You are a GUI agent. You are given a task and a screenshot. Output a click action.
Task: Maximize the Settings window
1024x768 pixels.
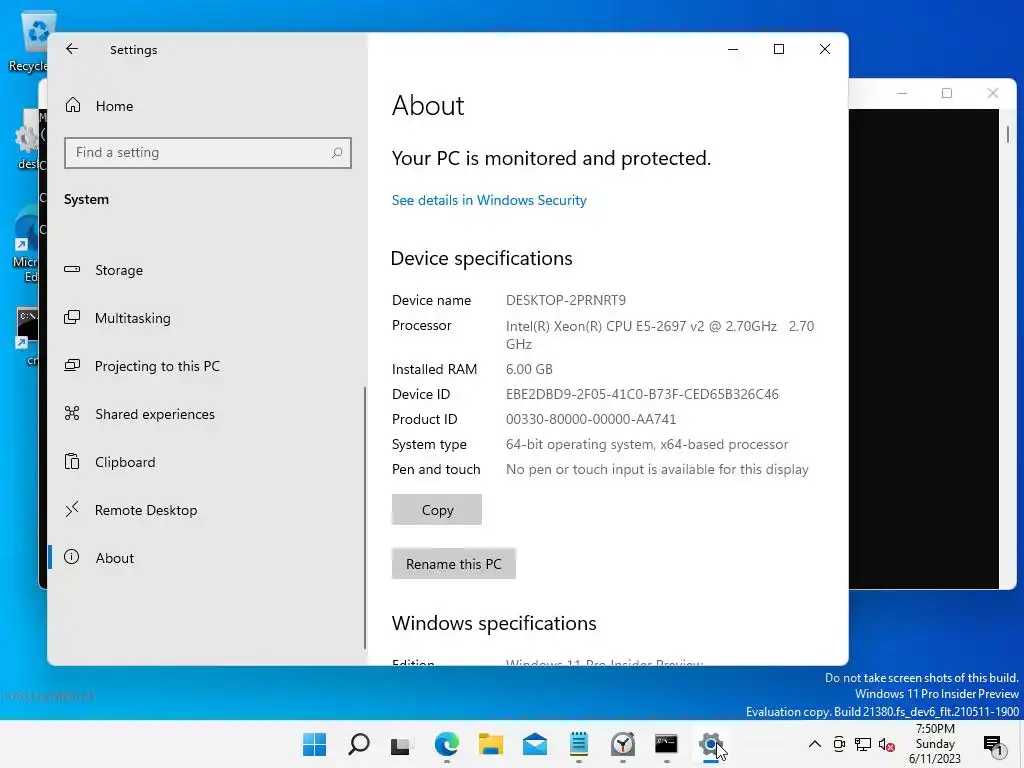(x=778, y=49)
